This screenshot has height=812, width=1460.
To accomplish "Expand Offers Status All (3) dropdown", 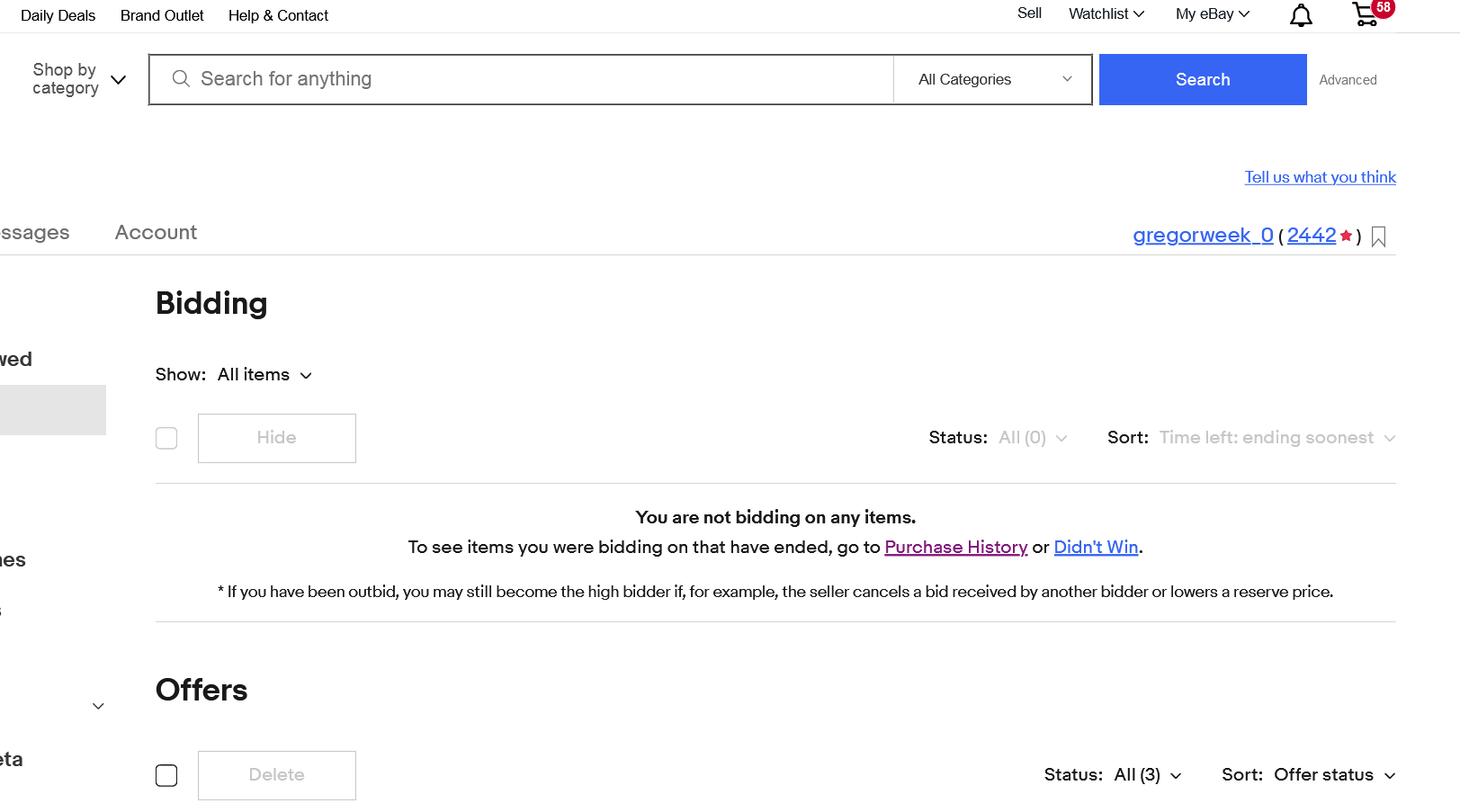I will click(1147, 775).
